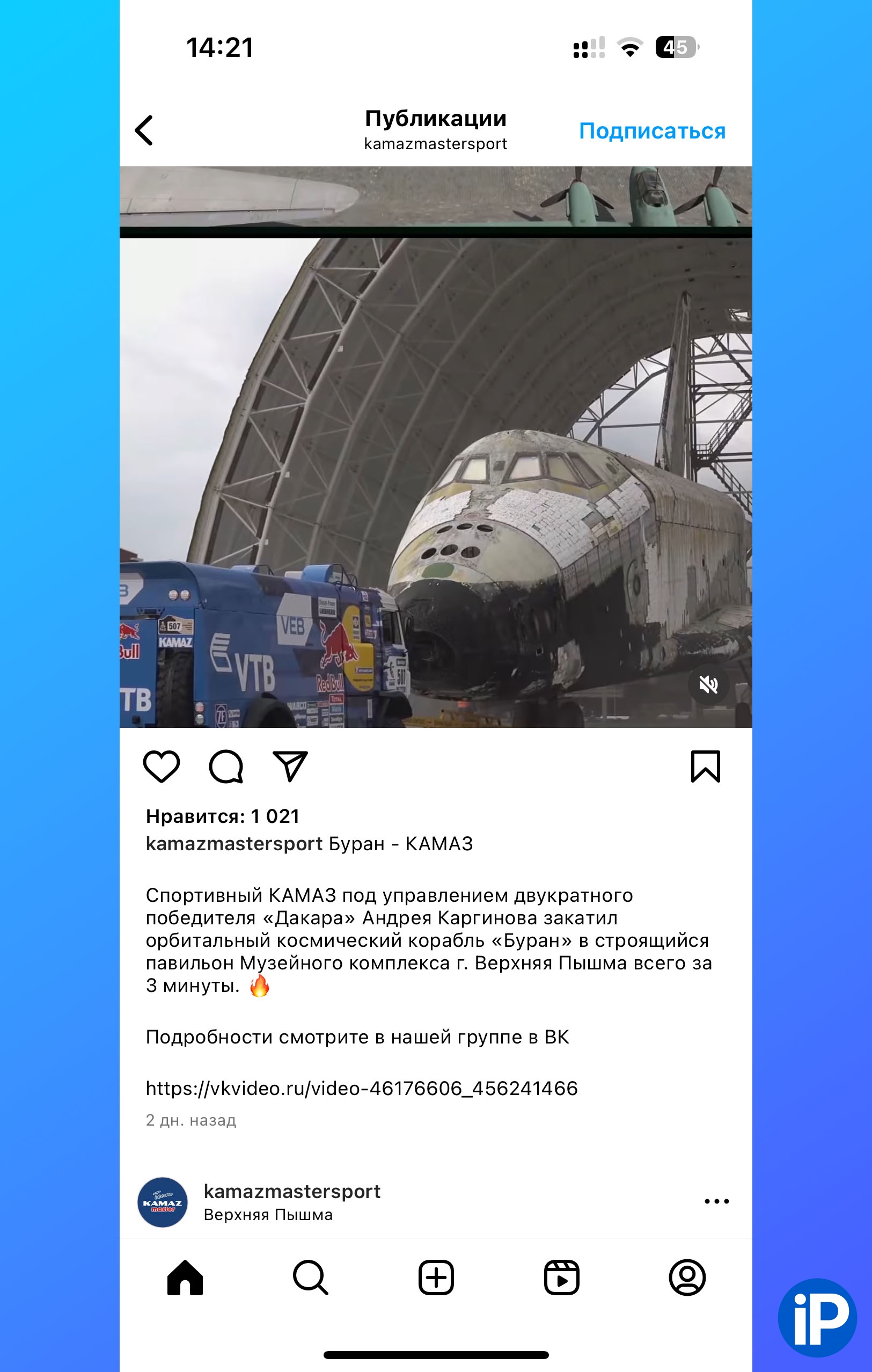Viewport: 872px width, 1372px height.
Task: Open kamazmastersport username in caption
Action: (234, 843)
